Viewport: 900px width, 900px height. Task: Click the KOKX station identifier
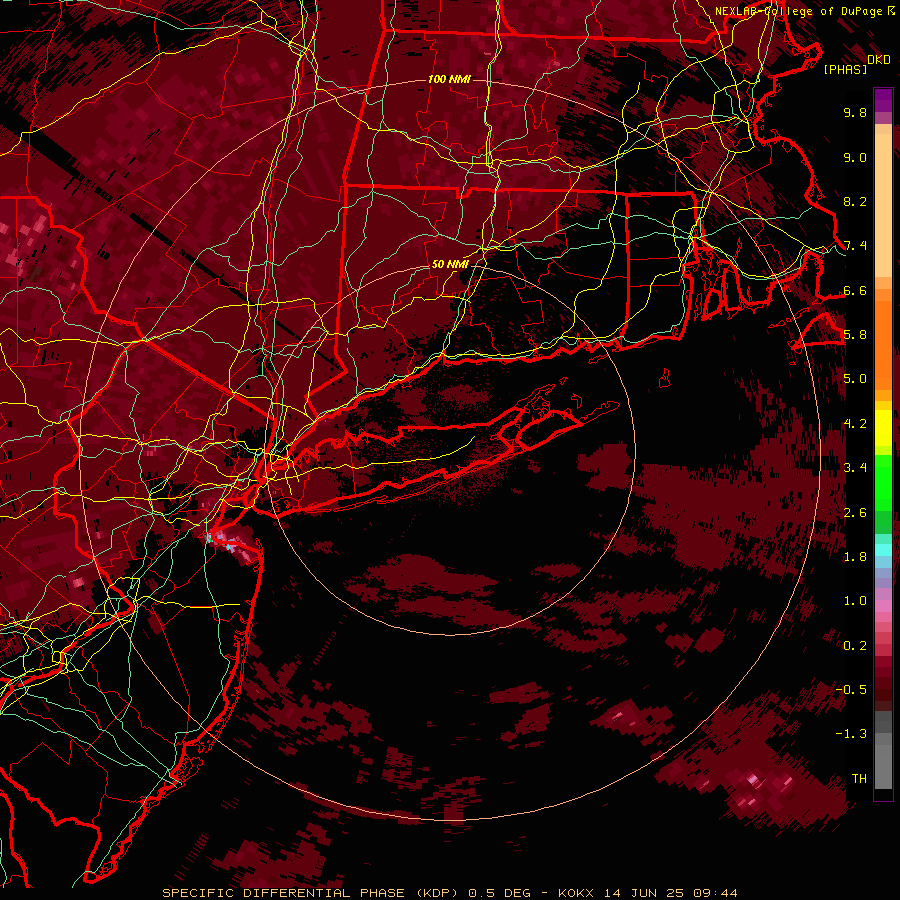[x=578, y=893]
